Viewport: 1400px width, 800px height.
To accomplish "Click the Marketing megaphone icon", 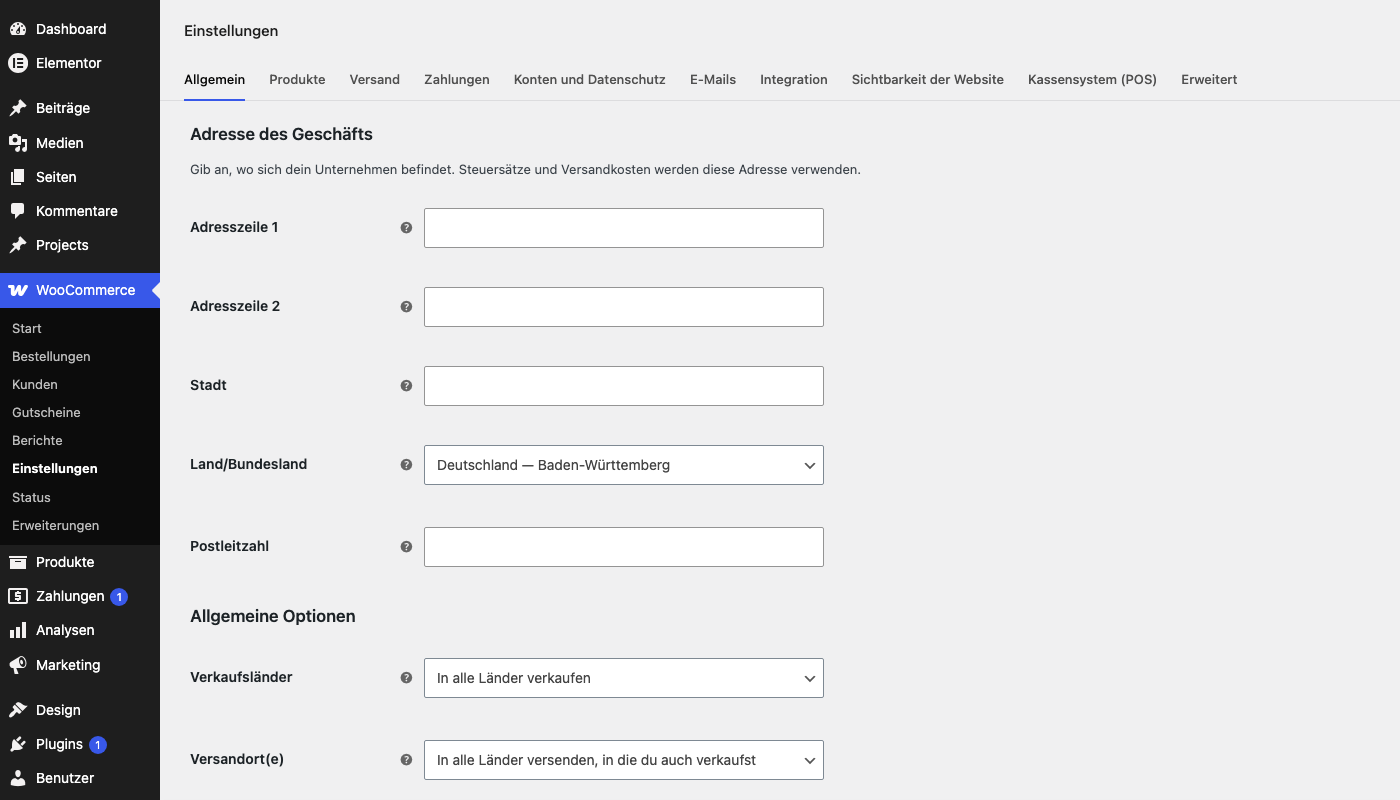I will tap(18, 665).
